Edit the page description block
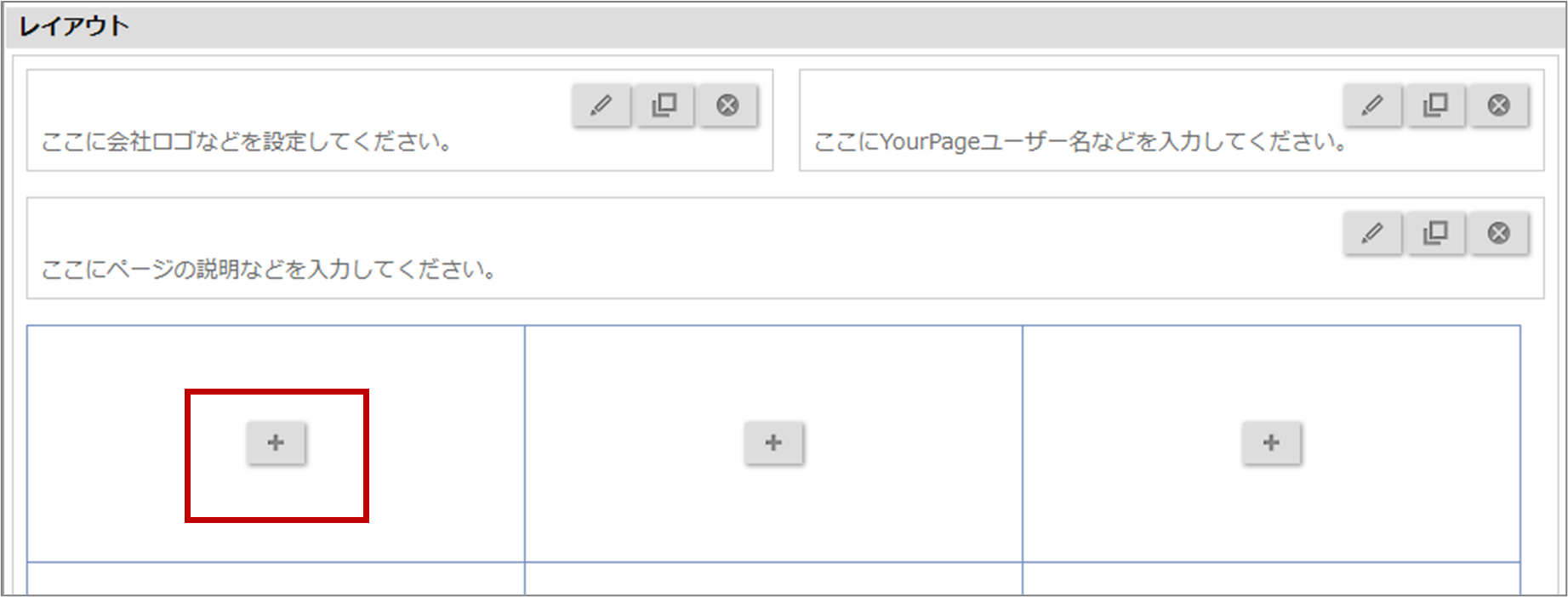This screenshot has height=597, width=1568. 1372,233
